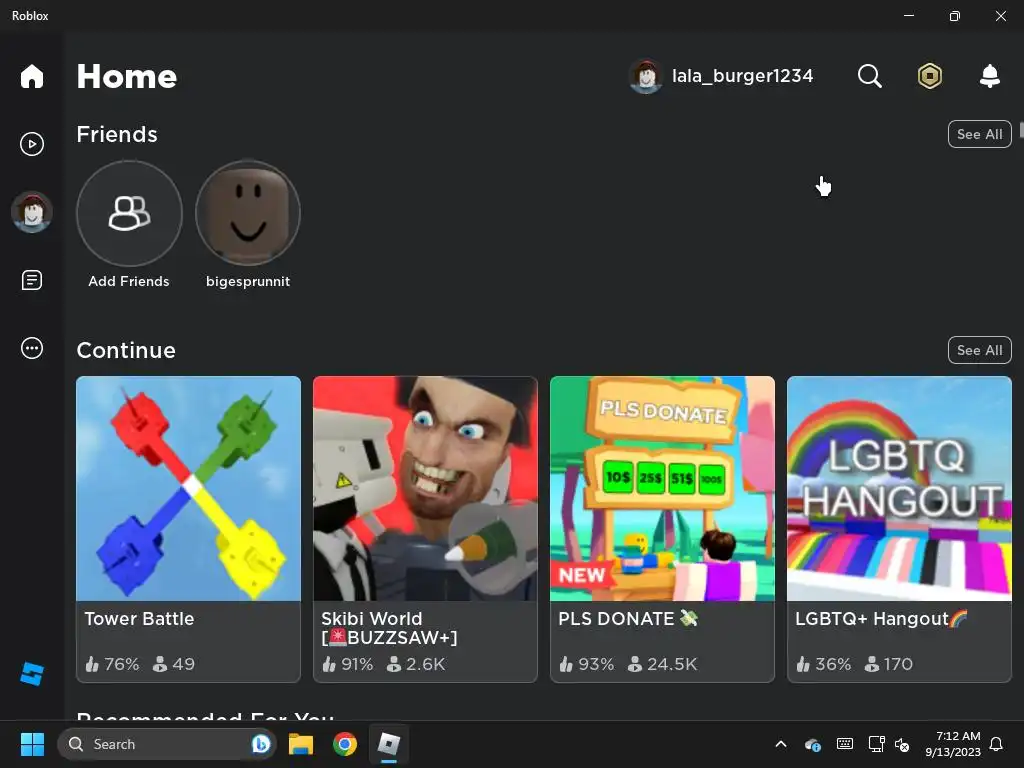Select the Add Friends circle icon

129,213
